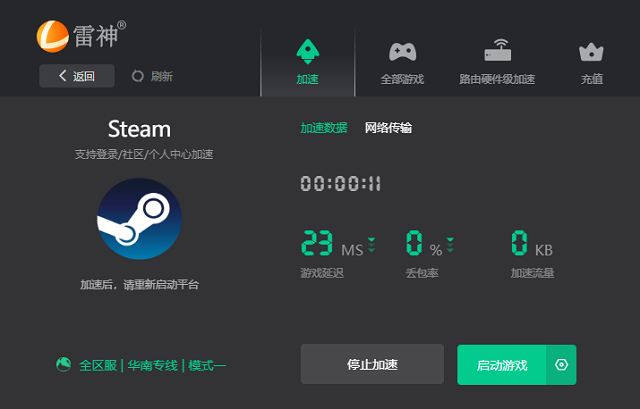Click the 支持登录/社区/个人中心加速 description
This screenshot has height=409, width=640.
point(144,154)
